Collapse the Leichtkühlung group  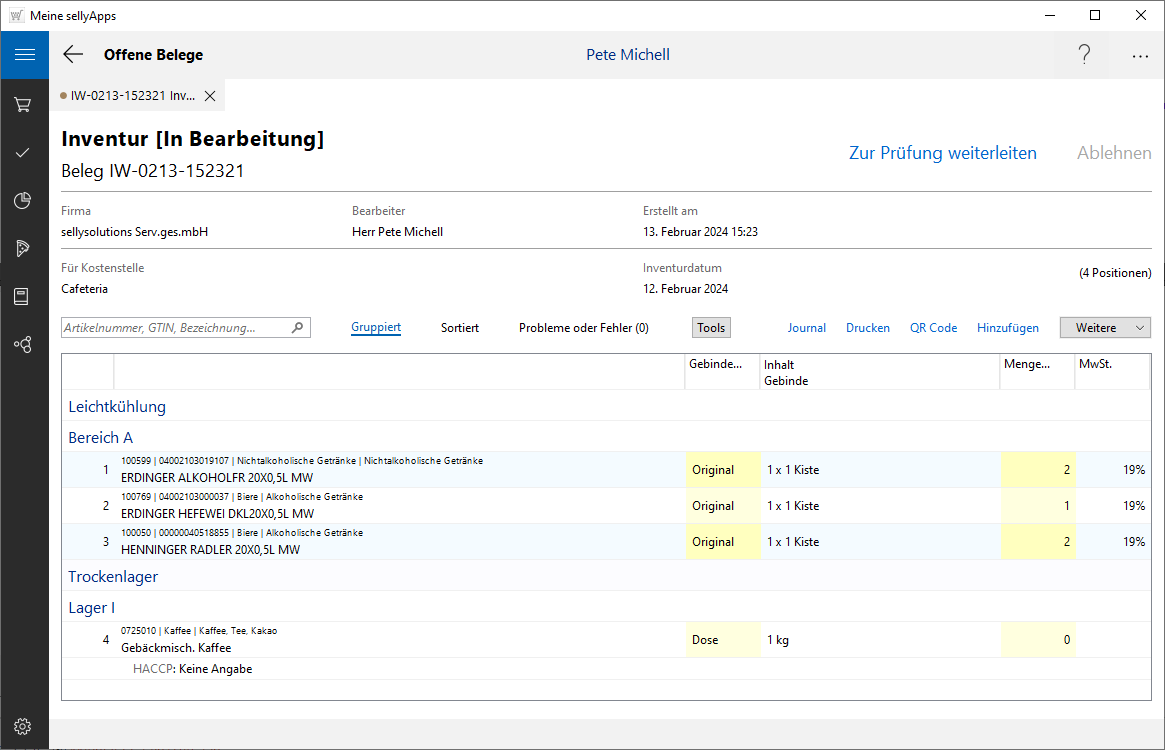coord(117,407)
